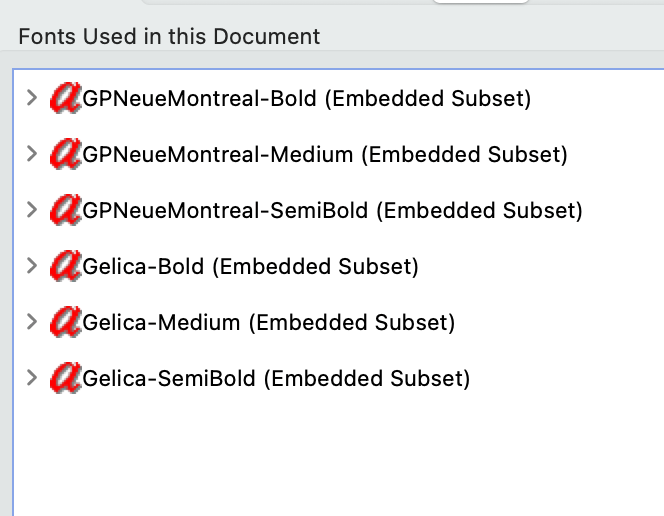Image resolution: width=664 pixels, height=516 pixels.
Task: Expand the Gelica-Bold font entry
Action: (31, 266)
